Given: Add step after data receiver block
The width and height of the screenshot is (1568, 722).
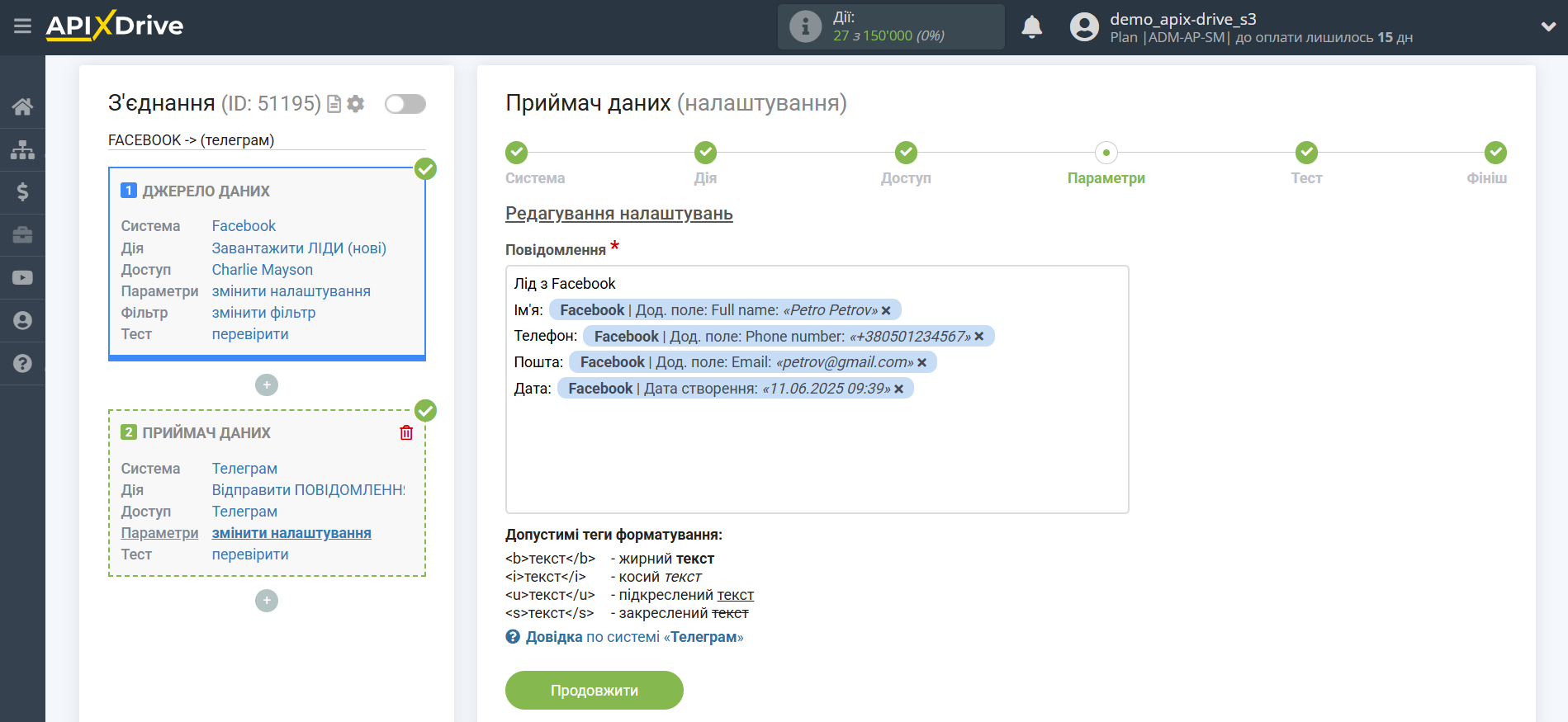Looking at the screenshot, I should (x=267, y=601).
